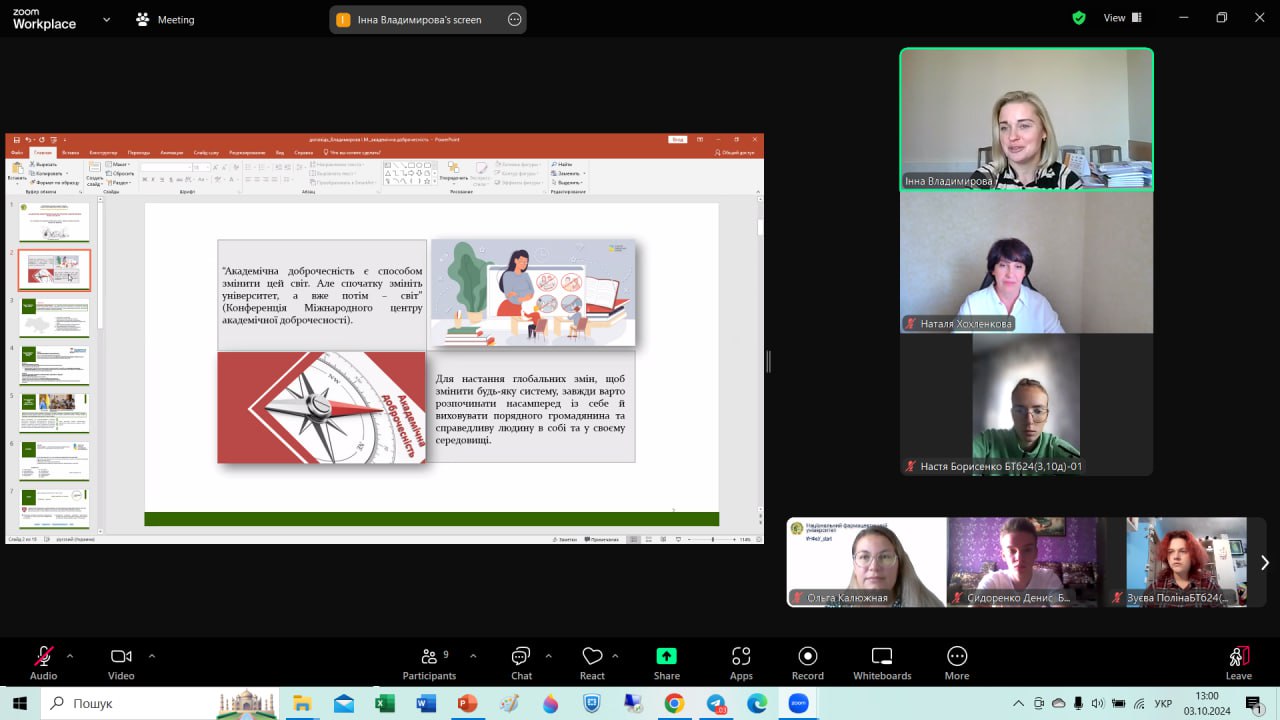Image resolution: width=1280 pixels, height=720 pixels.
Task: Click the compass image on the slide
Action: 321,408
